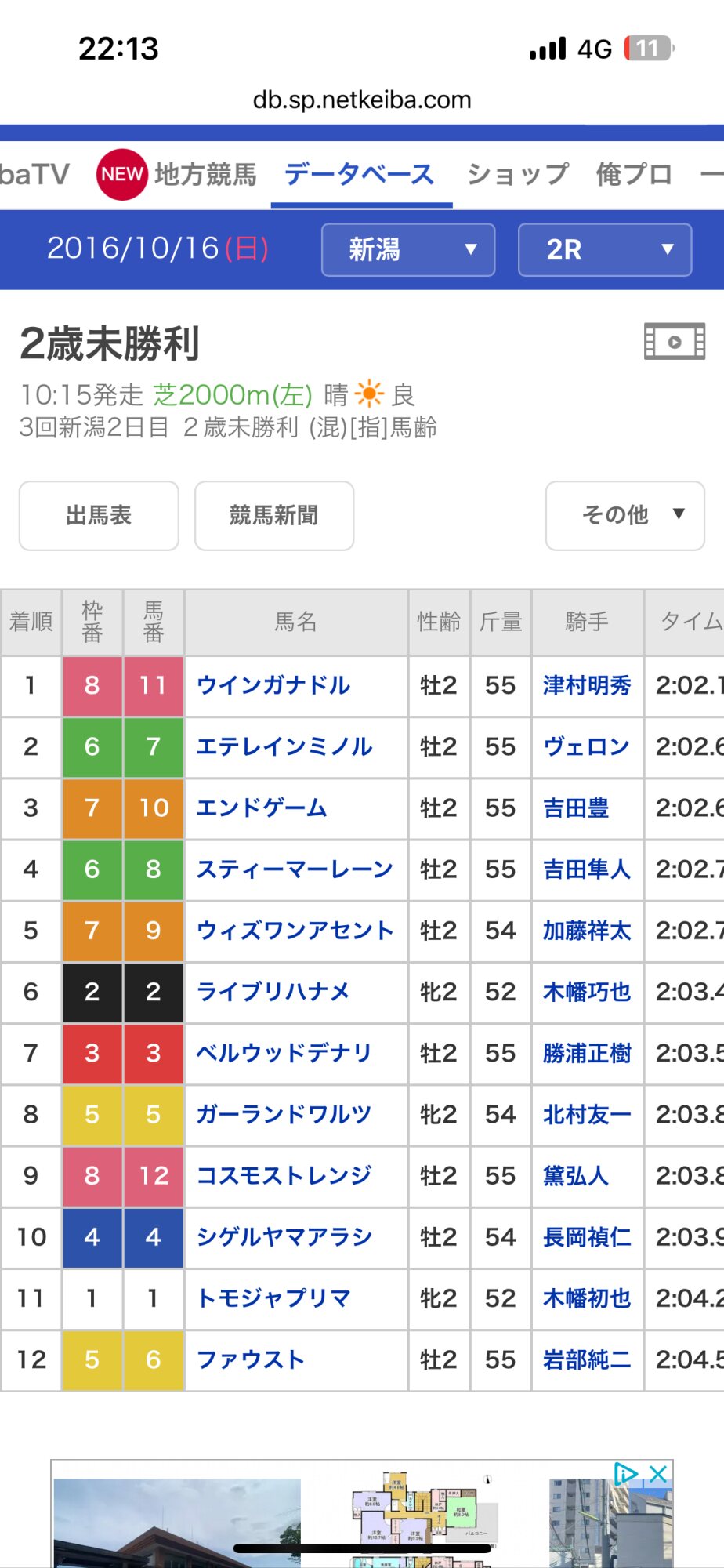Expand the その他 dropdown menu

tap(624, 515)
